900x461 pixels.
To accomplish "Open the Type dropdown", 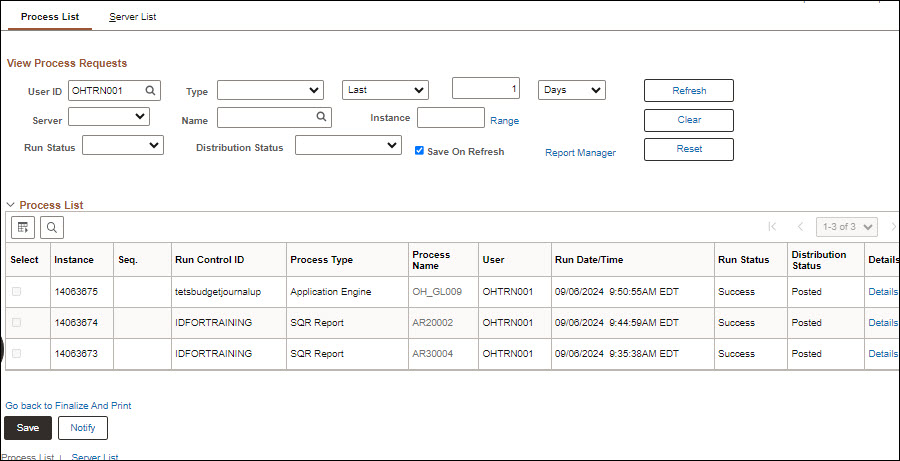I will pos(270,90).
